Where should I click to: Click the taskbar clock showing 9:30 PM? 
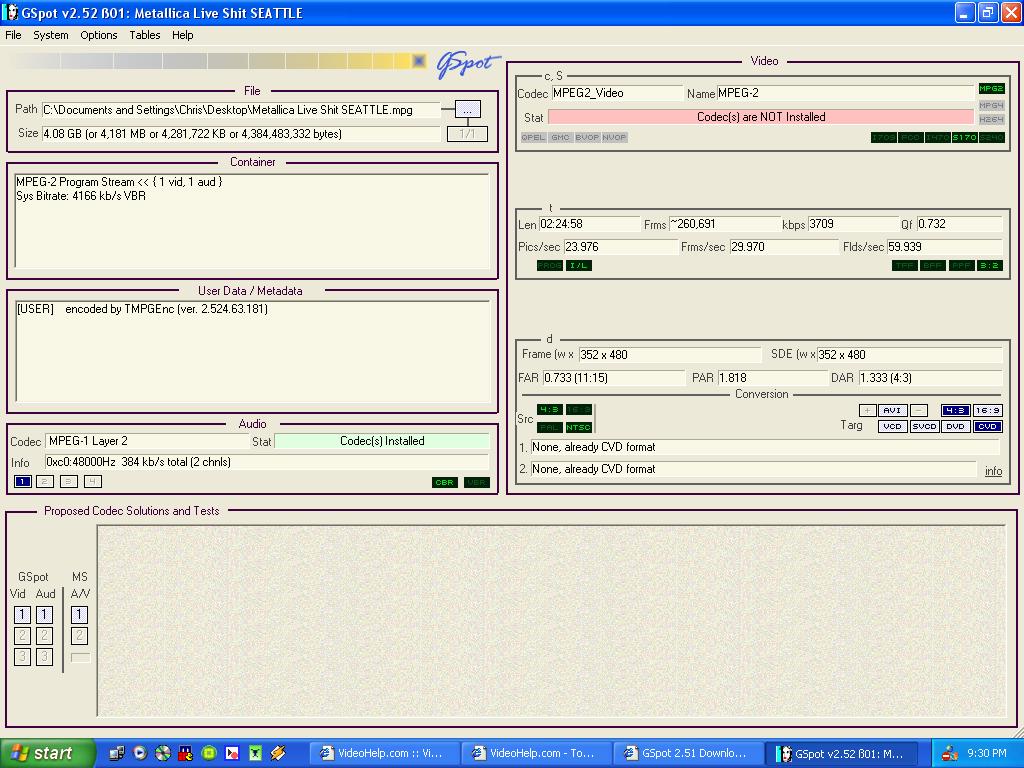click(987, 753)
